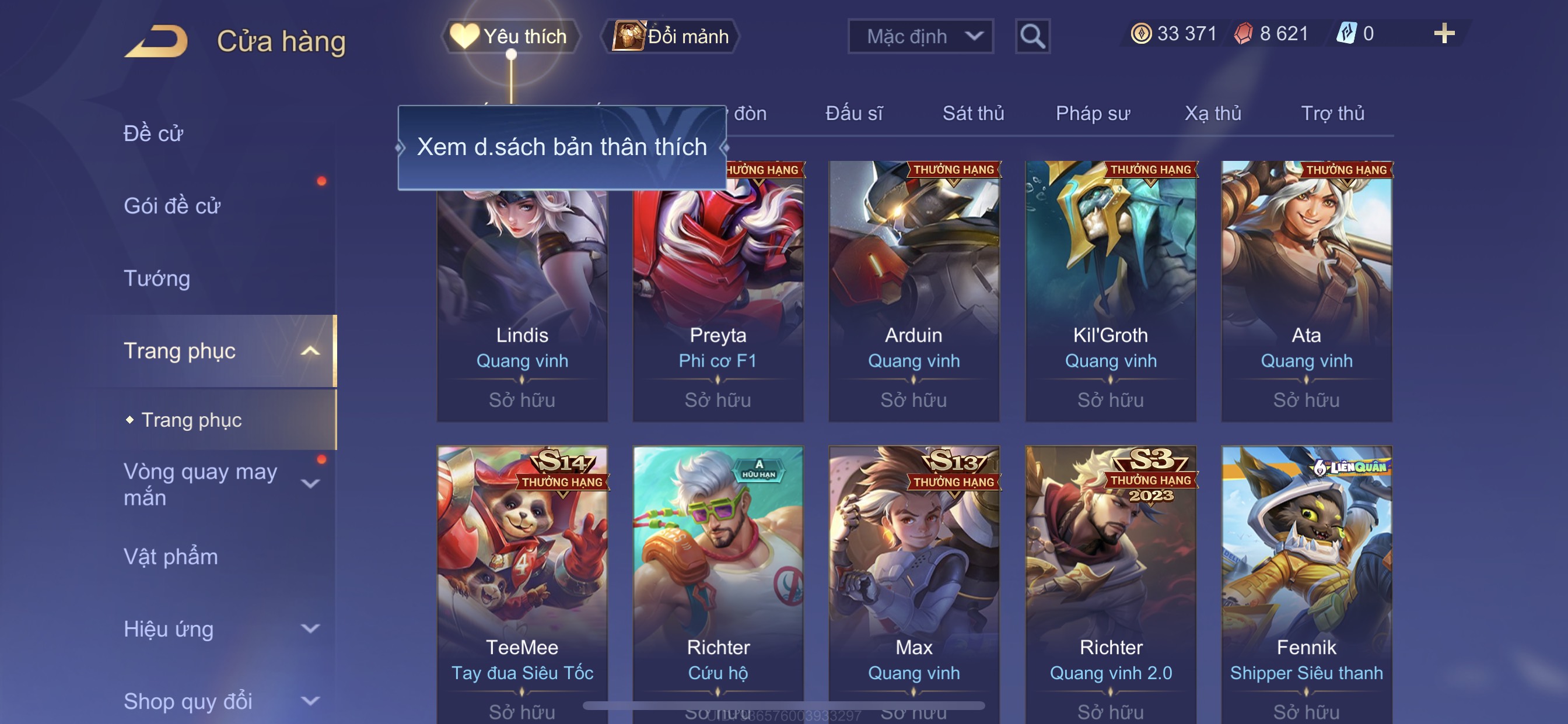
Task: Open the Tướng sidebar category
Action: pos(157,279)
